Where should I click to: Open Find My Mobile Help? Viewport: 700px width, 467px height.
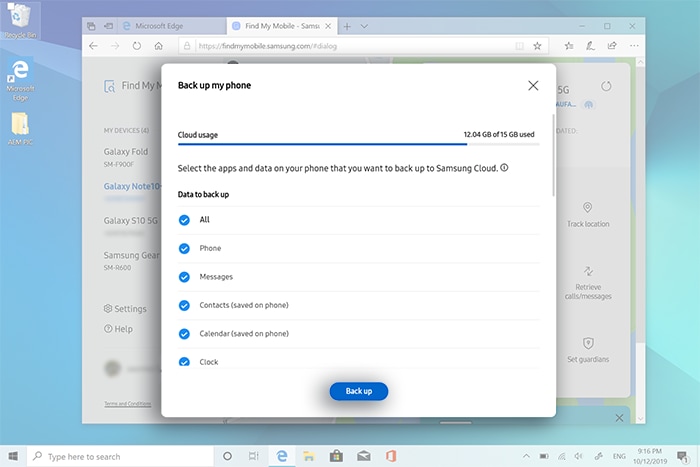point(118,329)
